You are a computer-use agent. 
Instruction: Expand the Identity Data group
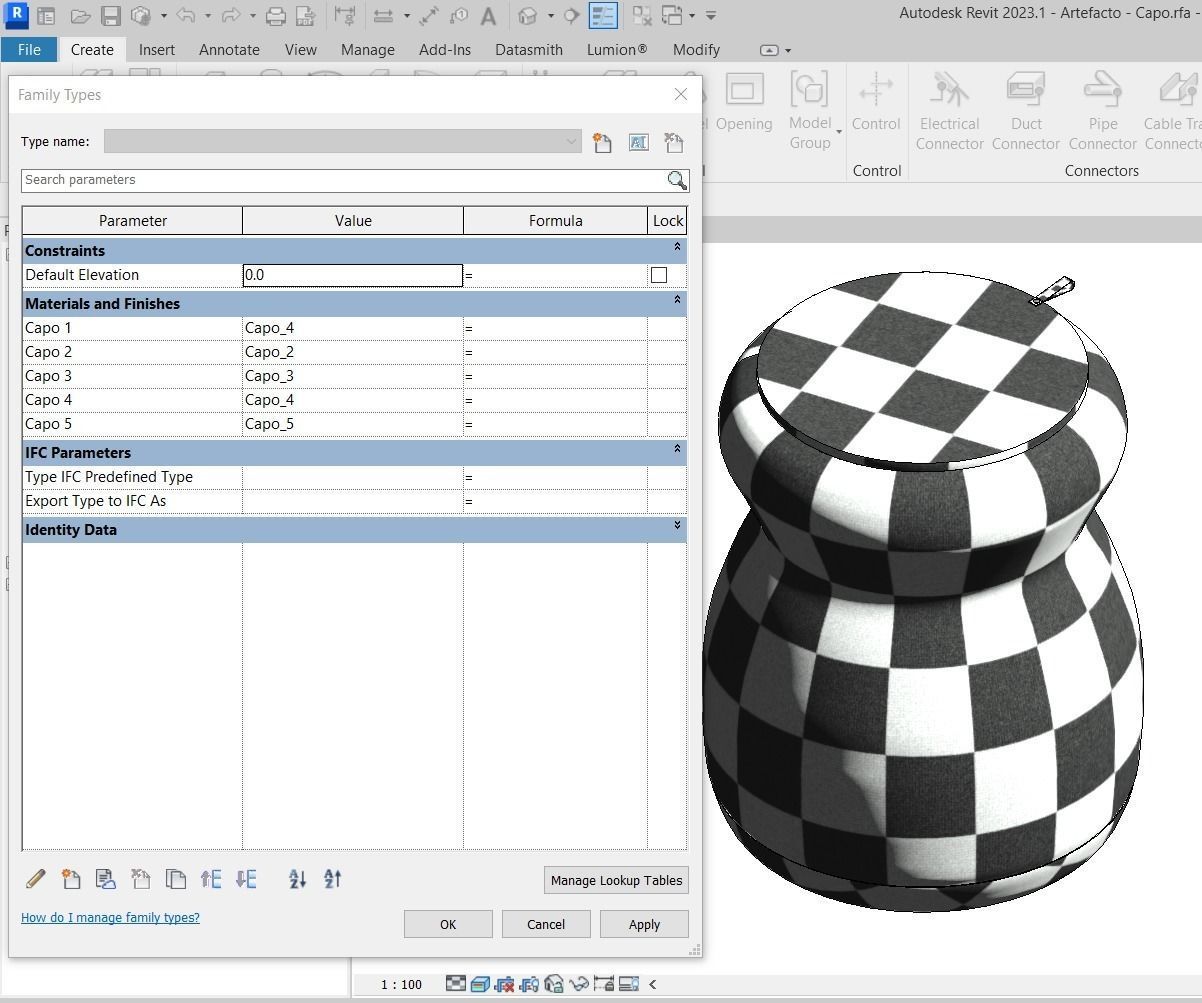click(x=677, y=526)
